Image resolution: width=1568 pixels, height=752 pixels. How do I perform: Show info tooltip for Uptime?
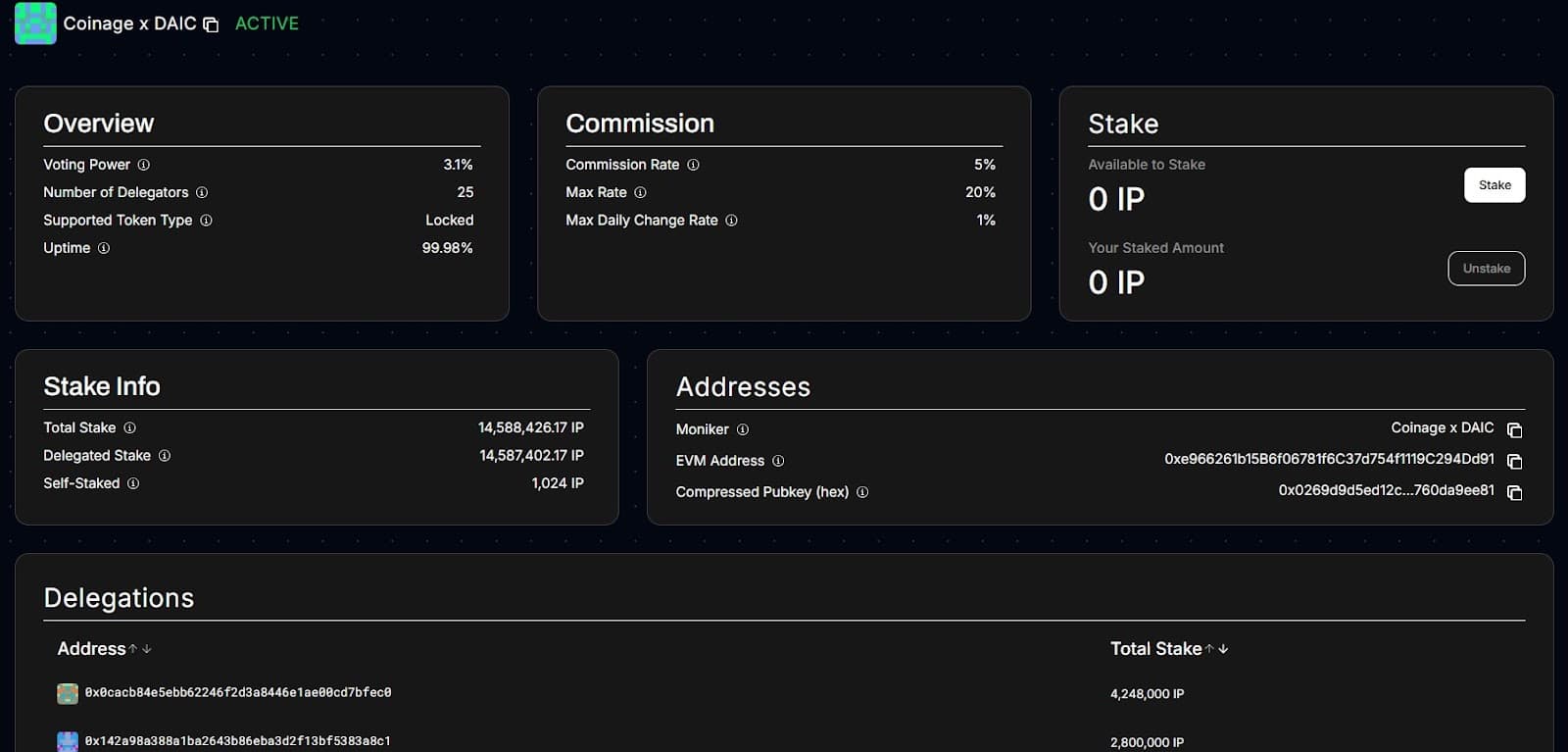[x=104, y=248]
